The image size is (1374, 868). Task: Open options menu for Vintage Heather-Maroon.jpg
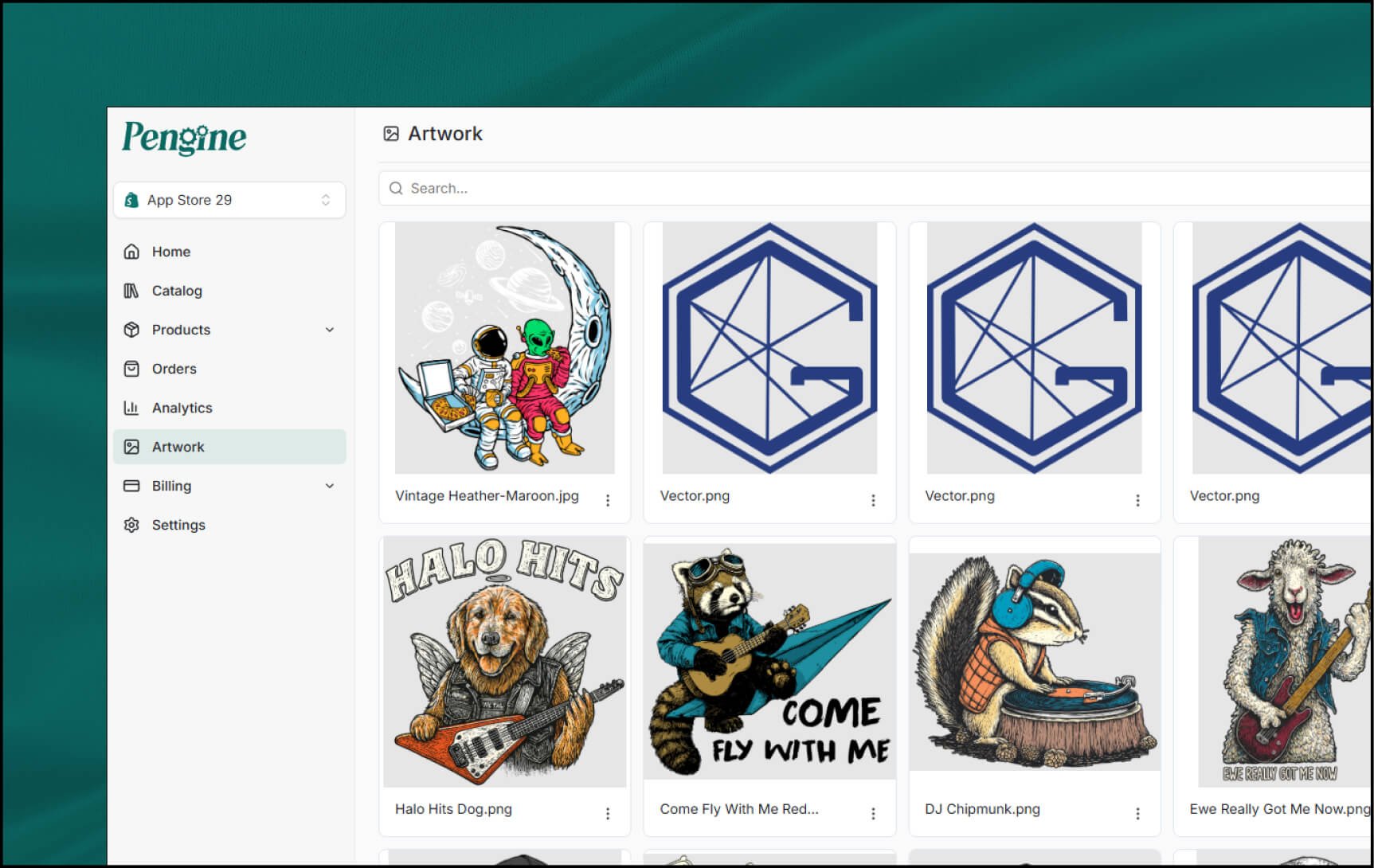[608, 500]
